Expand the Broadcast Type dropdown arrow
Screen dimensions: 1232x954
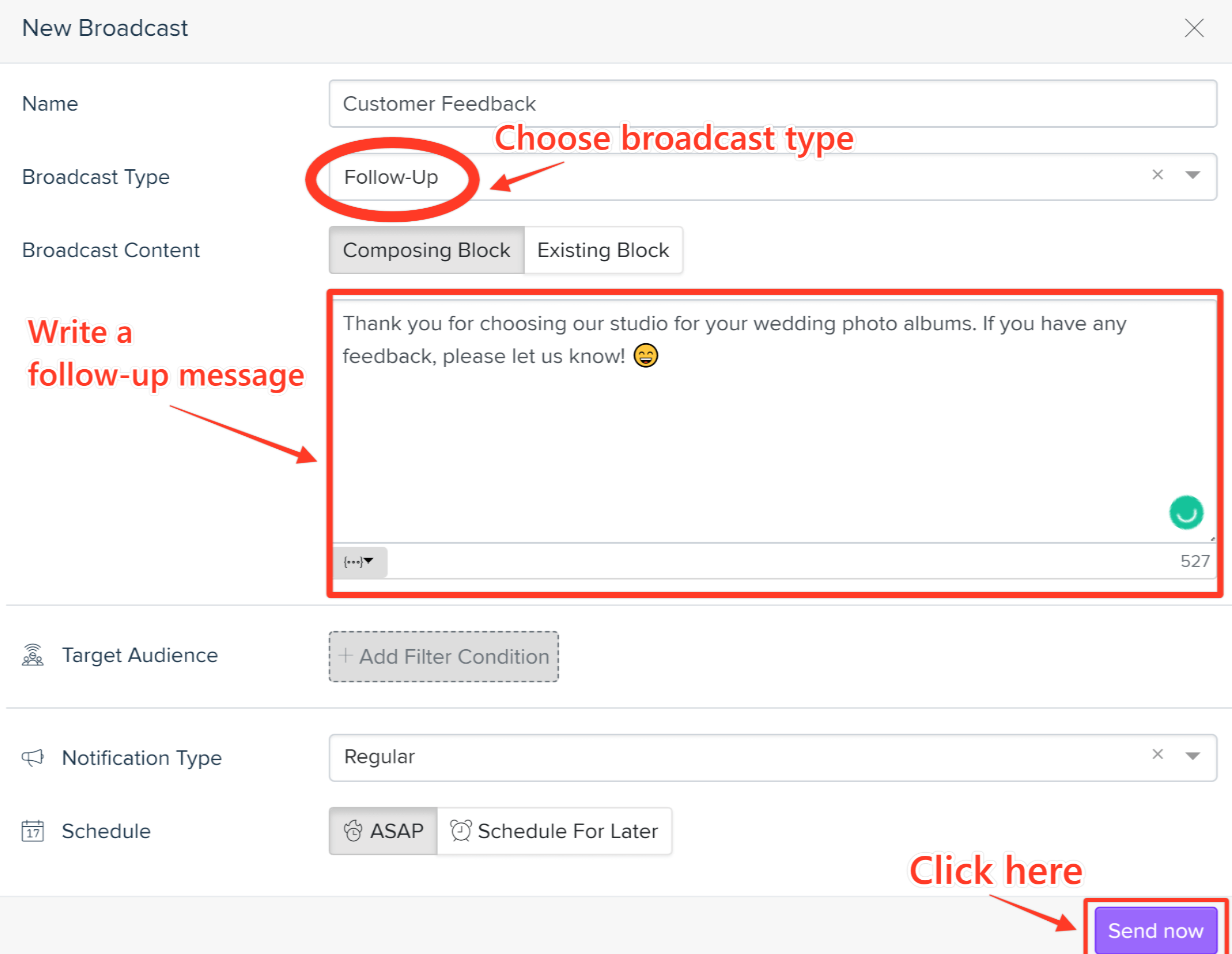coord(1193,175)
